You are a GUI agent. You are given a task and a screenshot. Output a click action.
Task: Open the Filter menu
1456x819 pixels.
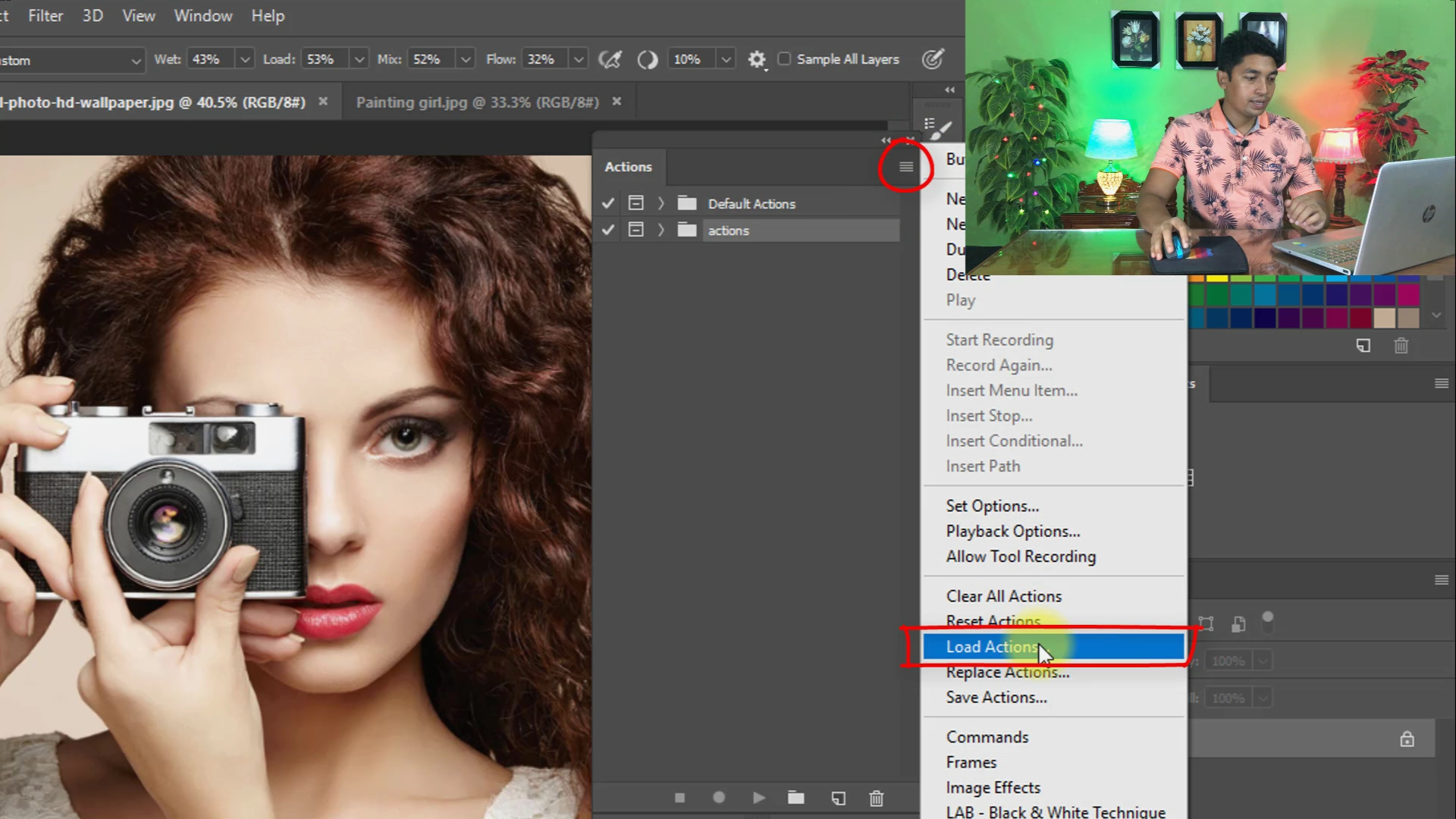(45, 16)
